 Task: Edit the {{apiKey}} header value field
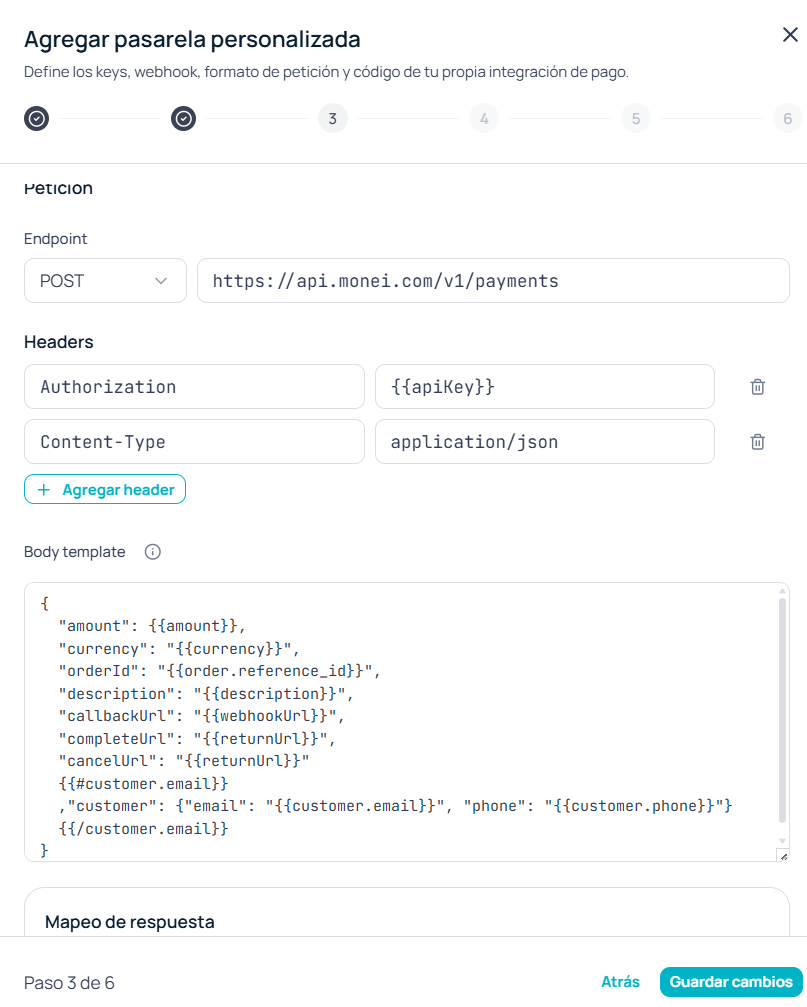(x=545, y=387)
